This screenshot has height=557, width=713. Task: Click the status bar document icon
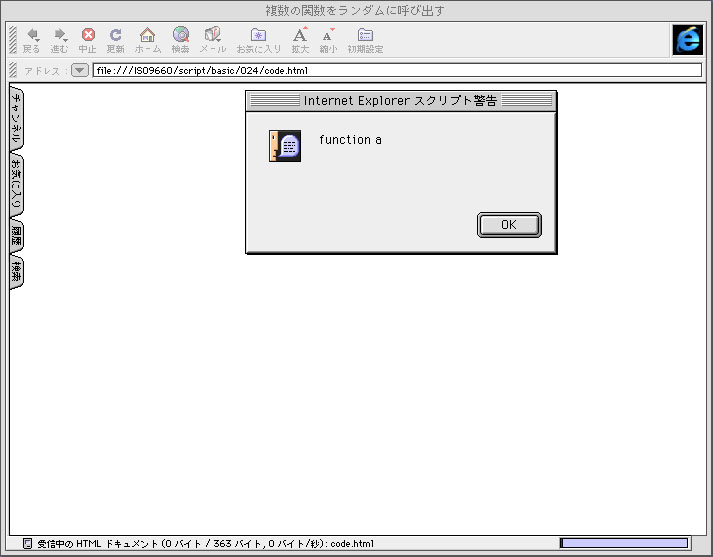point(27,543)
